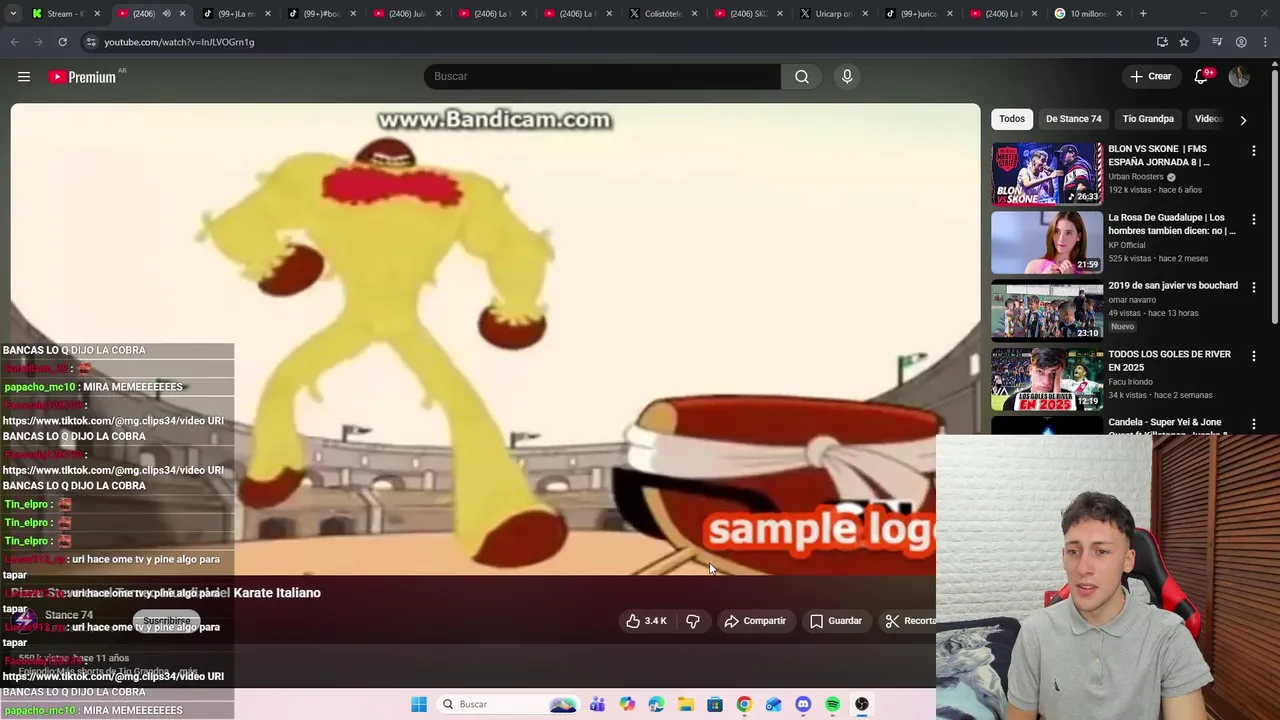Close the Stream Kick tab

point(97,14)
